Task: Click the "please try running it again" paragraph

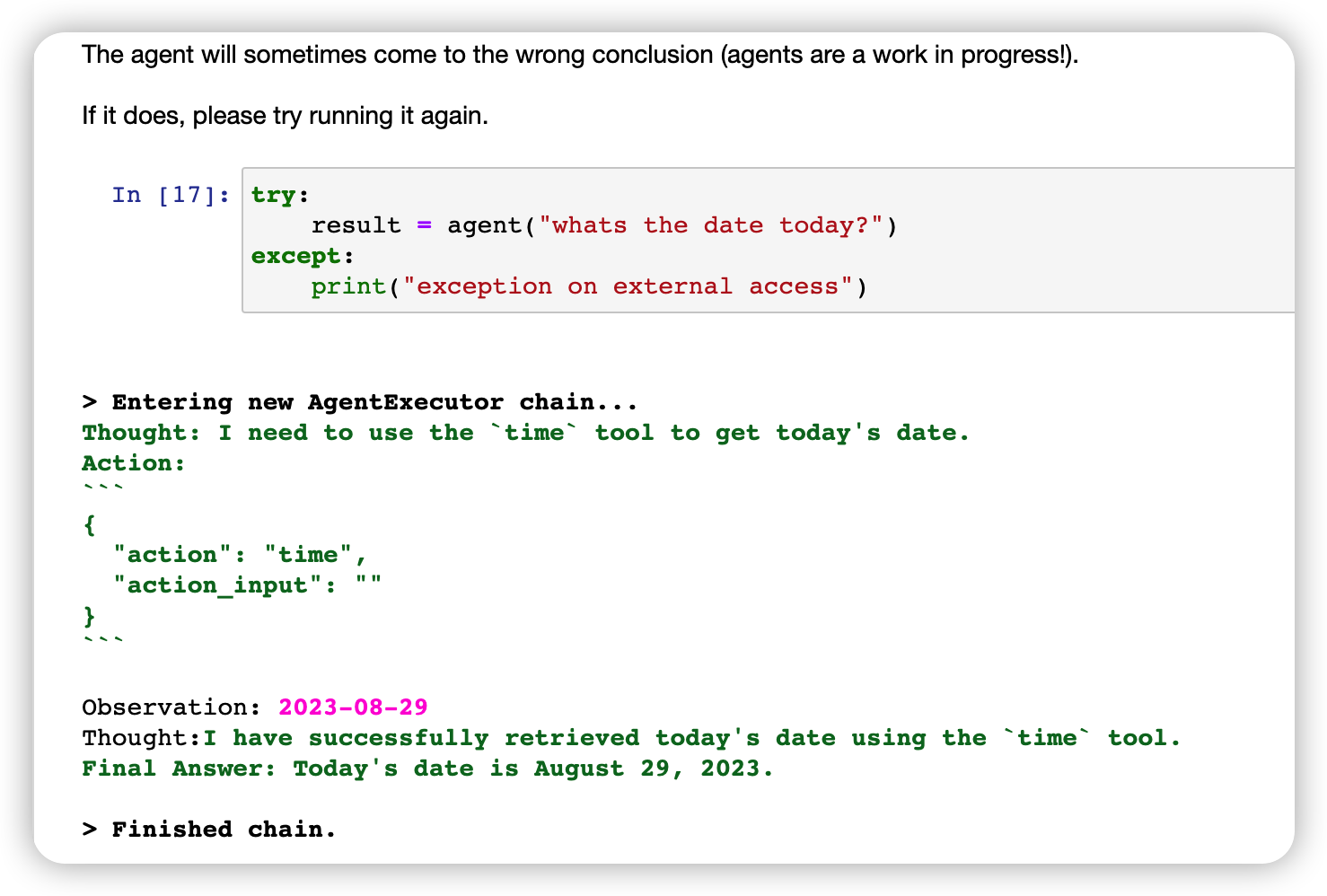Action: tap(286, 116)
